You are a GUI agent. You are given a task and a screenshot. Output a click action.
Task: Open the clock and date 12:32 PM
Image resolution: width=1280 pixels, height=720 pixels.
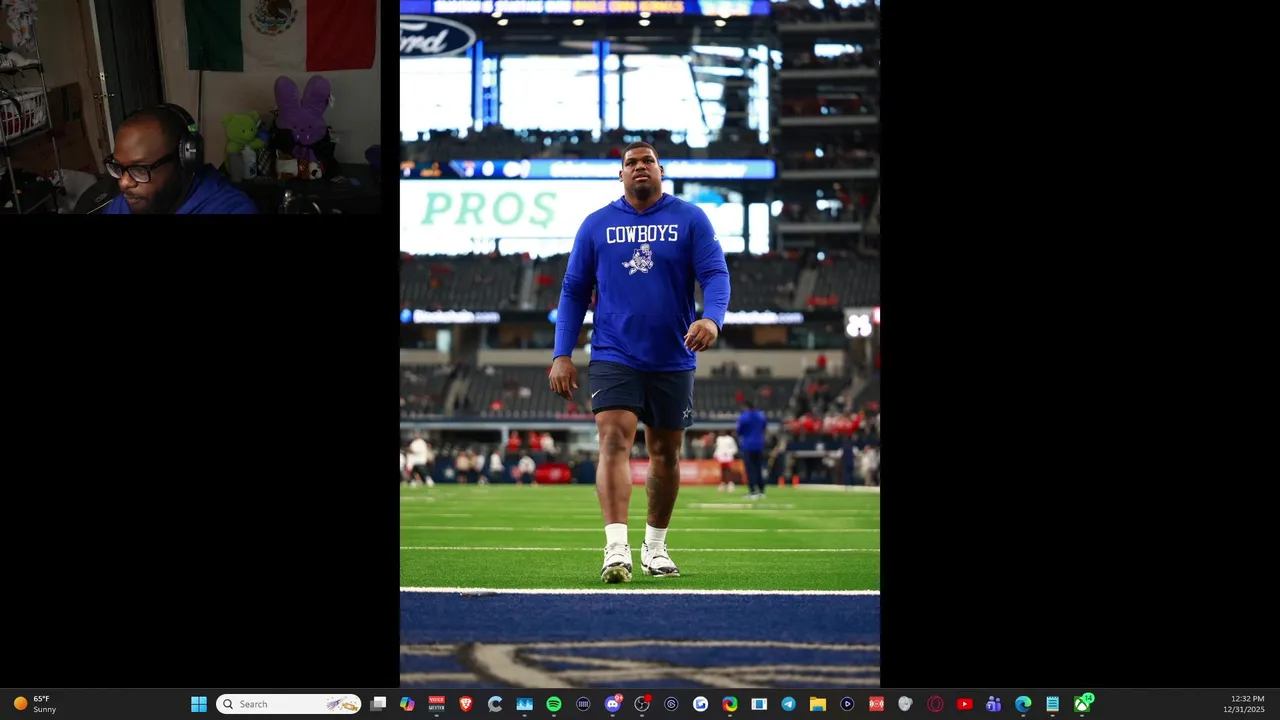click(x=1243, y=704)
